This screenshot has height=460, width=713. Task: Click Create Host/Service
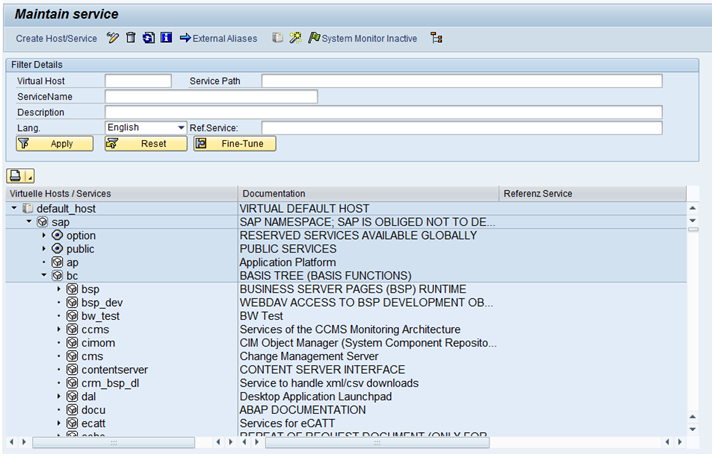pyautogui.click(x=57, y=38)
